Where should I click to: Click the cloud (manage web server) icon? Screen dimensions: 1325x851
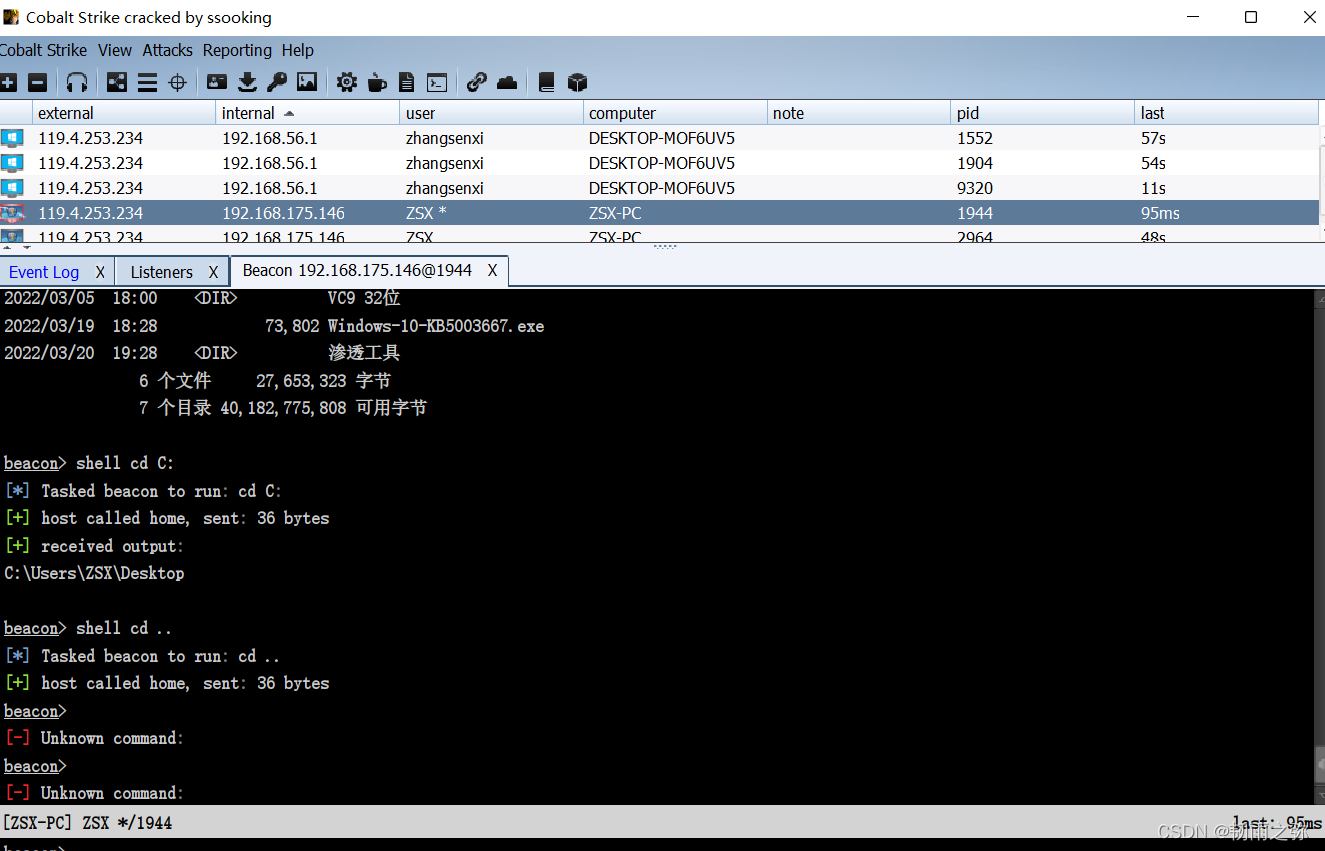tap(507, 82)
